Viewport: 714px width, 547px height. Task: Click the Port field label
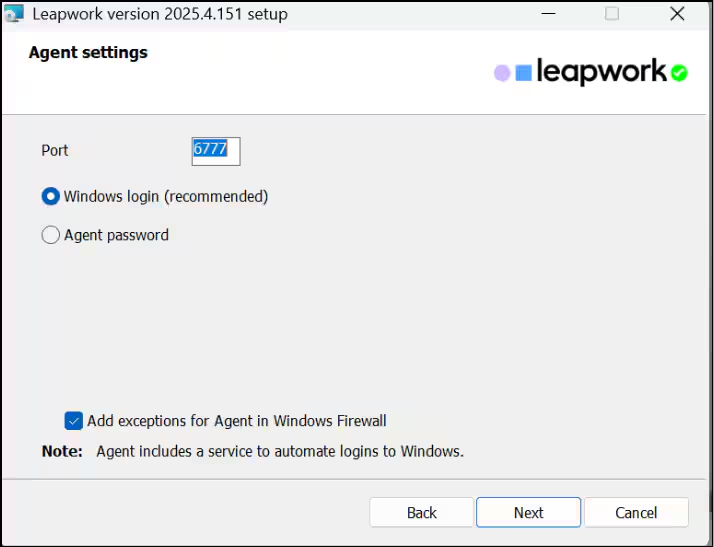coord(55,150)
